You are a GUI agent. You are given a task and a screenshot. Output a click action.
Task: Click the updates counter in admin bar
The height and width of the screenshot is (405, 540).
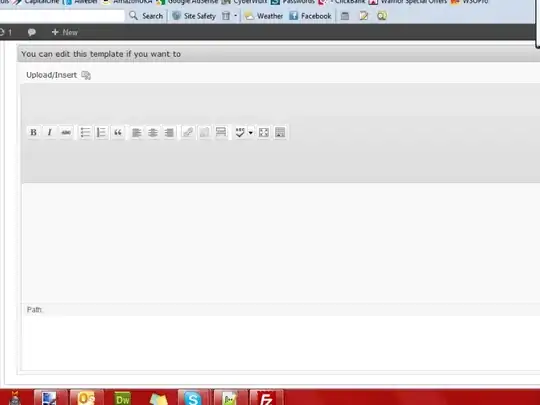6,32
